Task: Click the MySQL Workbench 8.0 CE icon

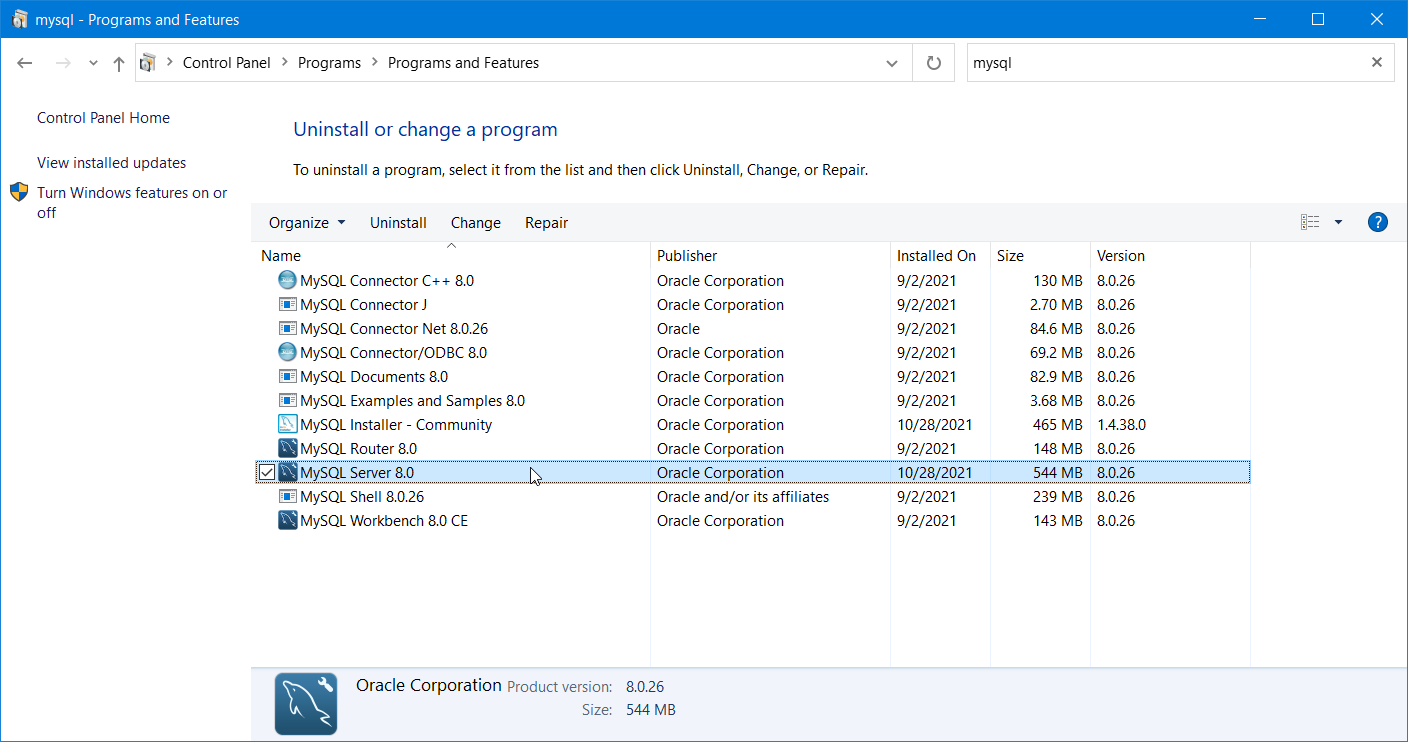Action: [288, 521]
